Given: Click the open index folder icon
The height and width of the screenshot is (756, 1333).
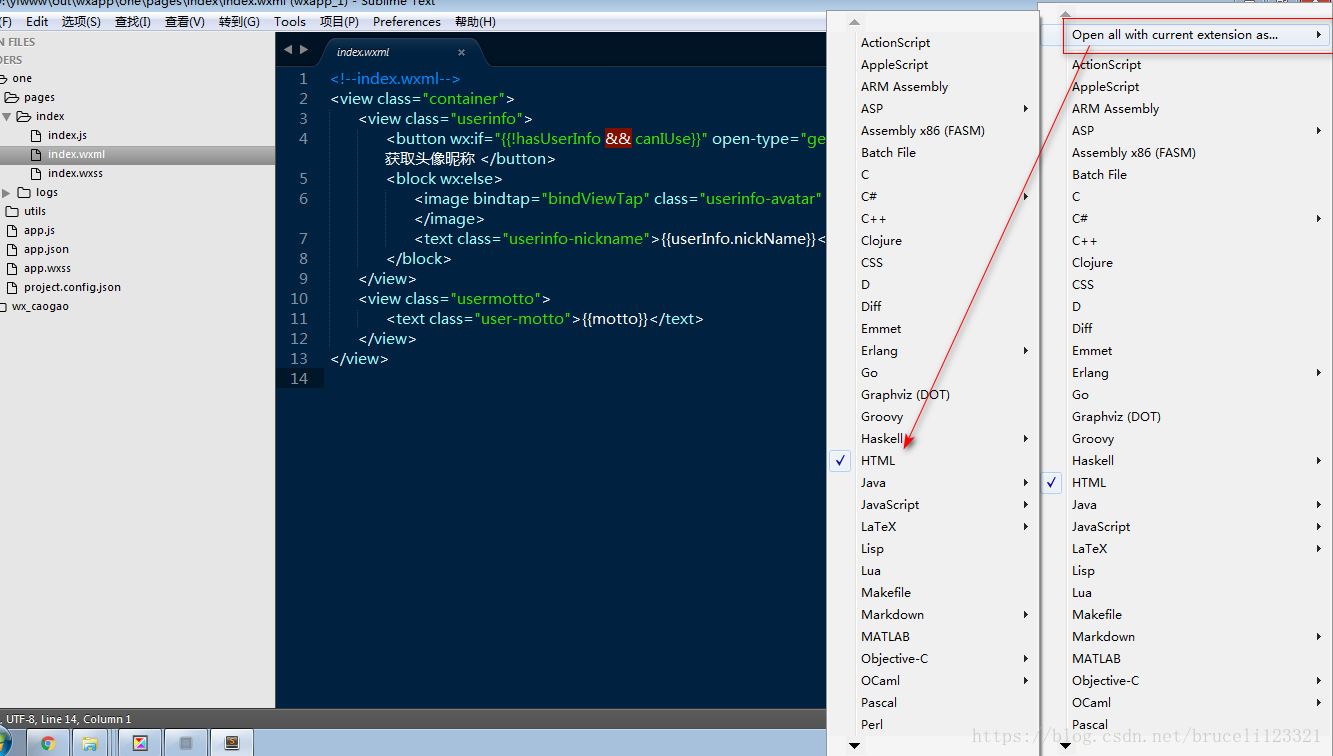Looking at the screenshot, I should (24, 116).
